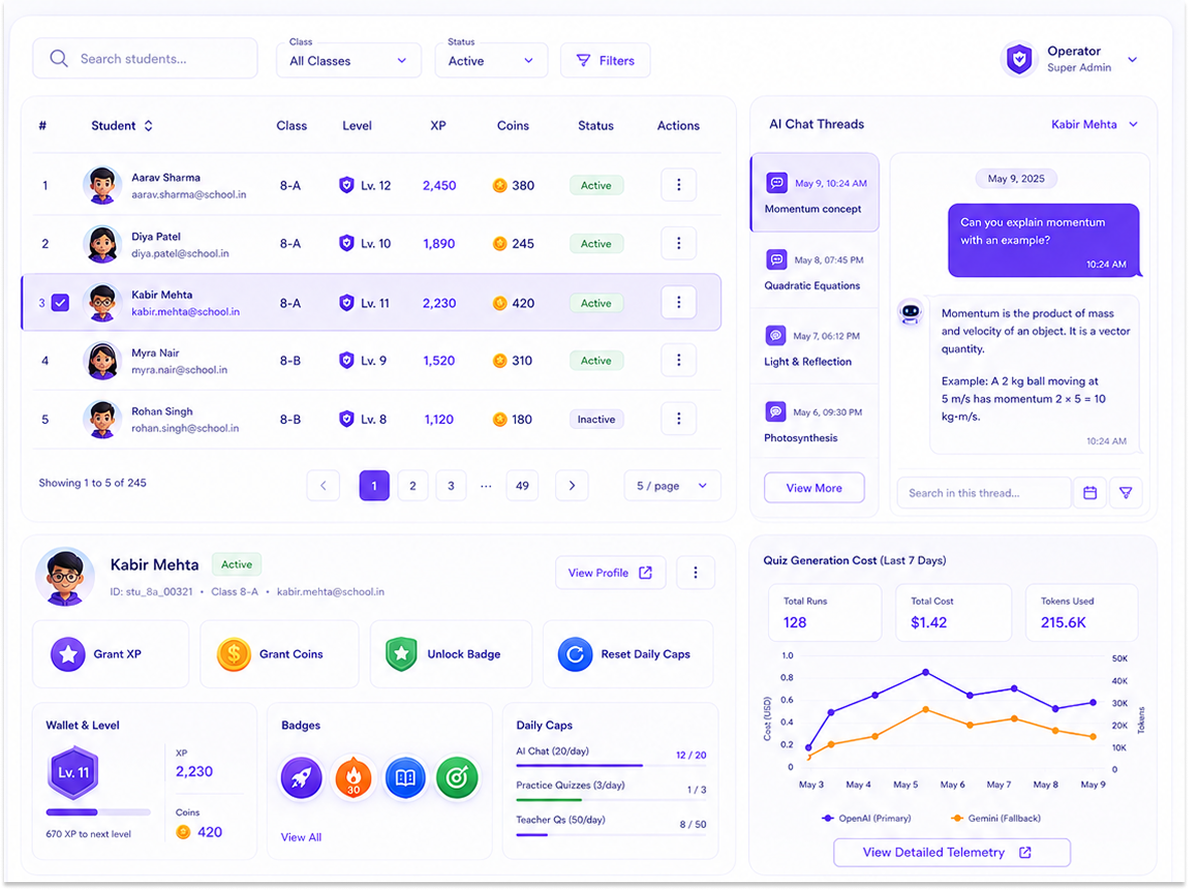Viewport: 1189px width, 890px height.
Task: Click the flame 30 badge
Action: coord(353,777)
